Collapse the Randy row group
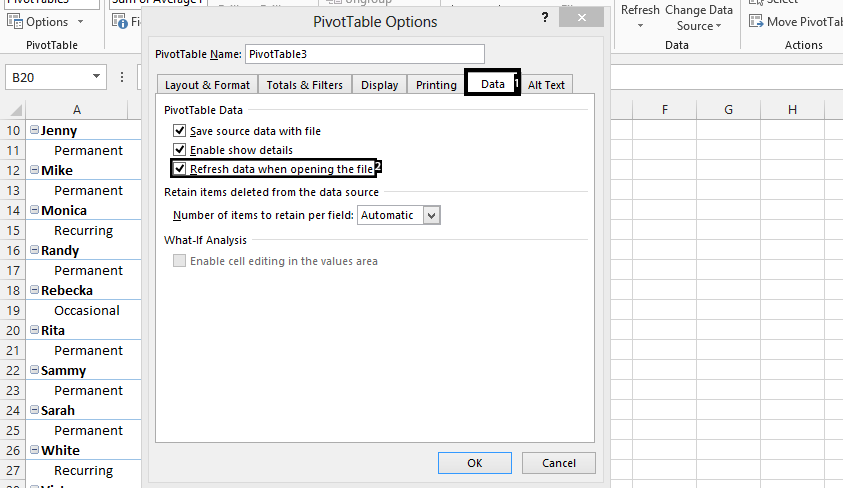Image resolution: width=843 pixels, height=488 pixels. (x=34, y=249)
